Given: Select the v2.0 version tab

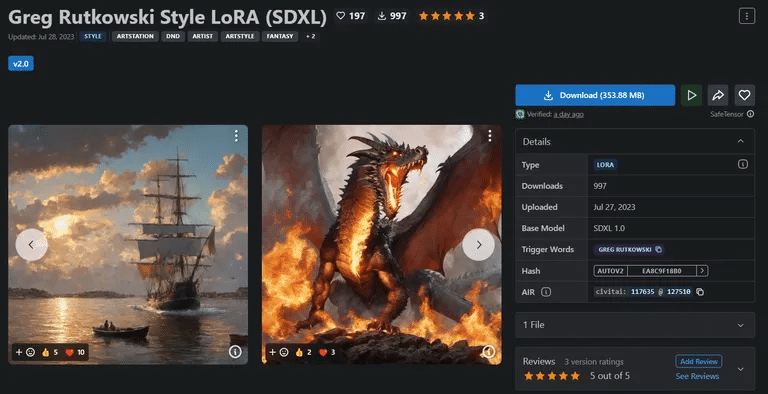Looking at the screenshot, I should coord(21,64).
